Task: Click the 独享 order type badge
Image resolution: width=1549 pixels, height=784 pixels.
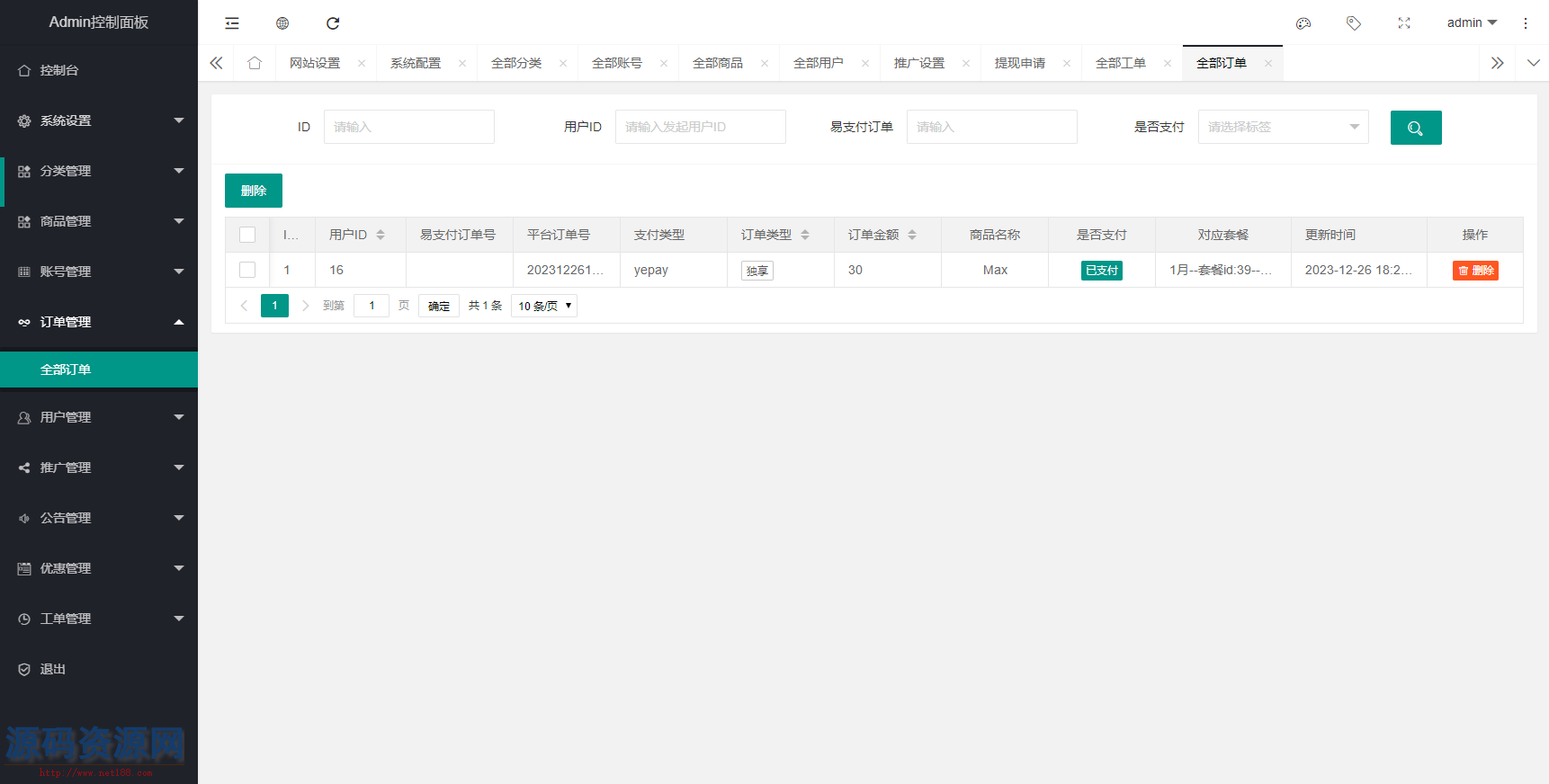Action: tap(757, 271)
